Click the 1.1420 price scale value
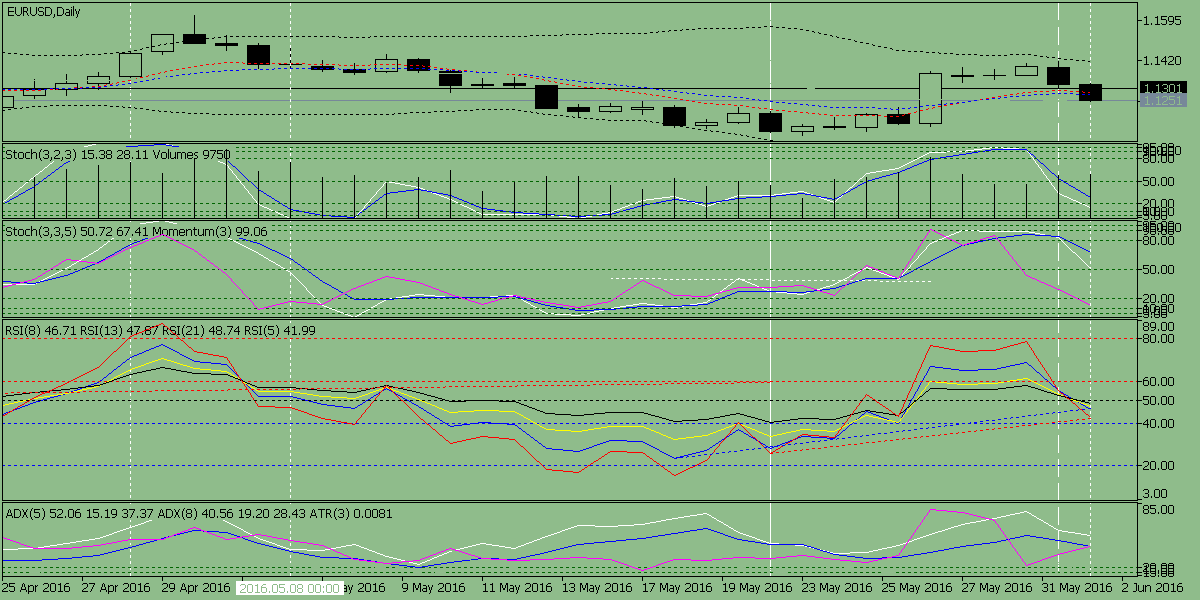 (x=1164, y=60)
